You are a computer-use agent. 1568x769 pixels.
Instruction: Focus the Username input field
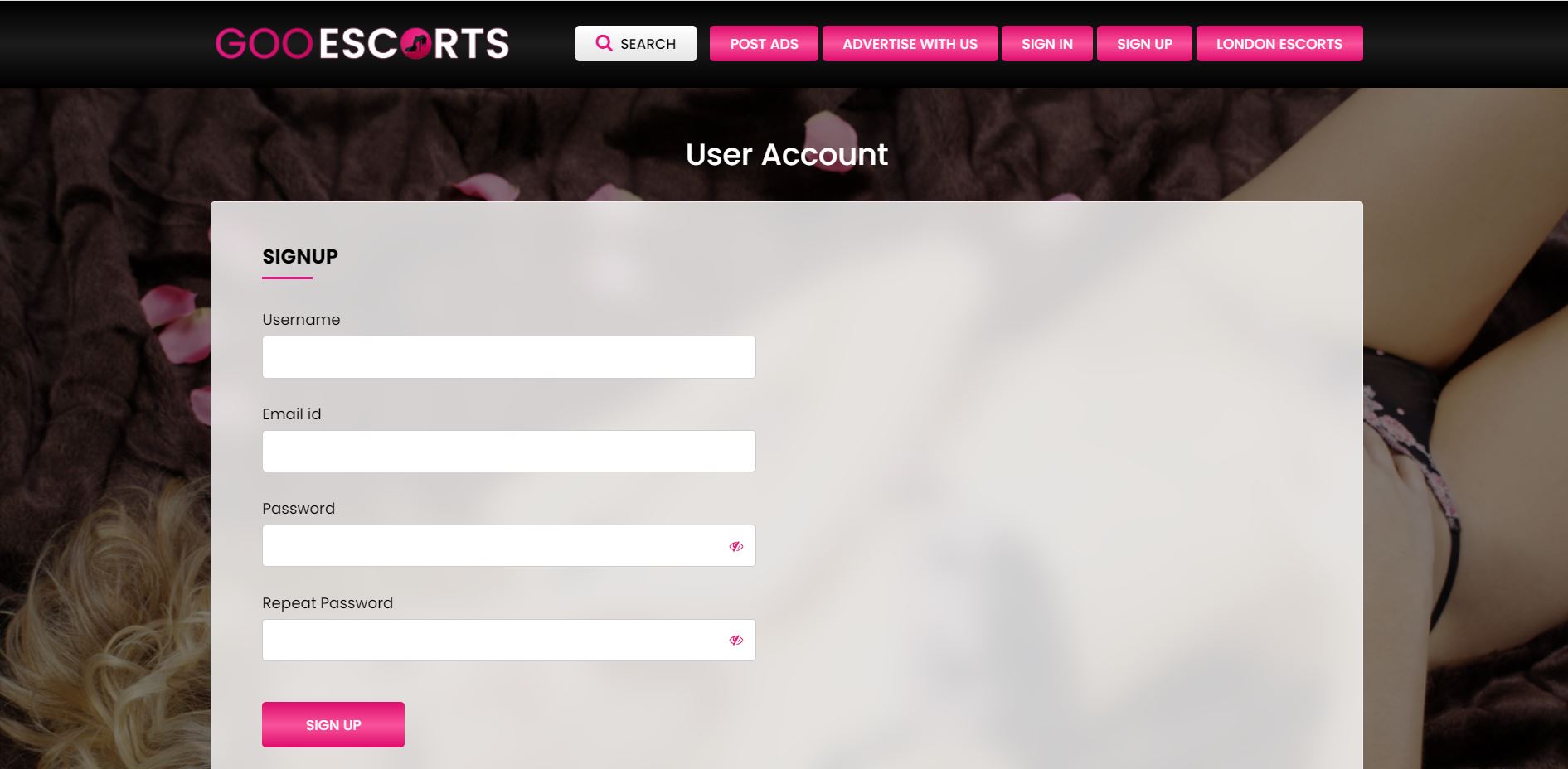tap(508, 357)
